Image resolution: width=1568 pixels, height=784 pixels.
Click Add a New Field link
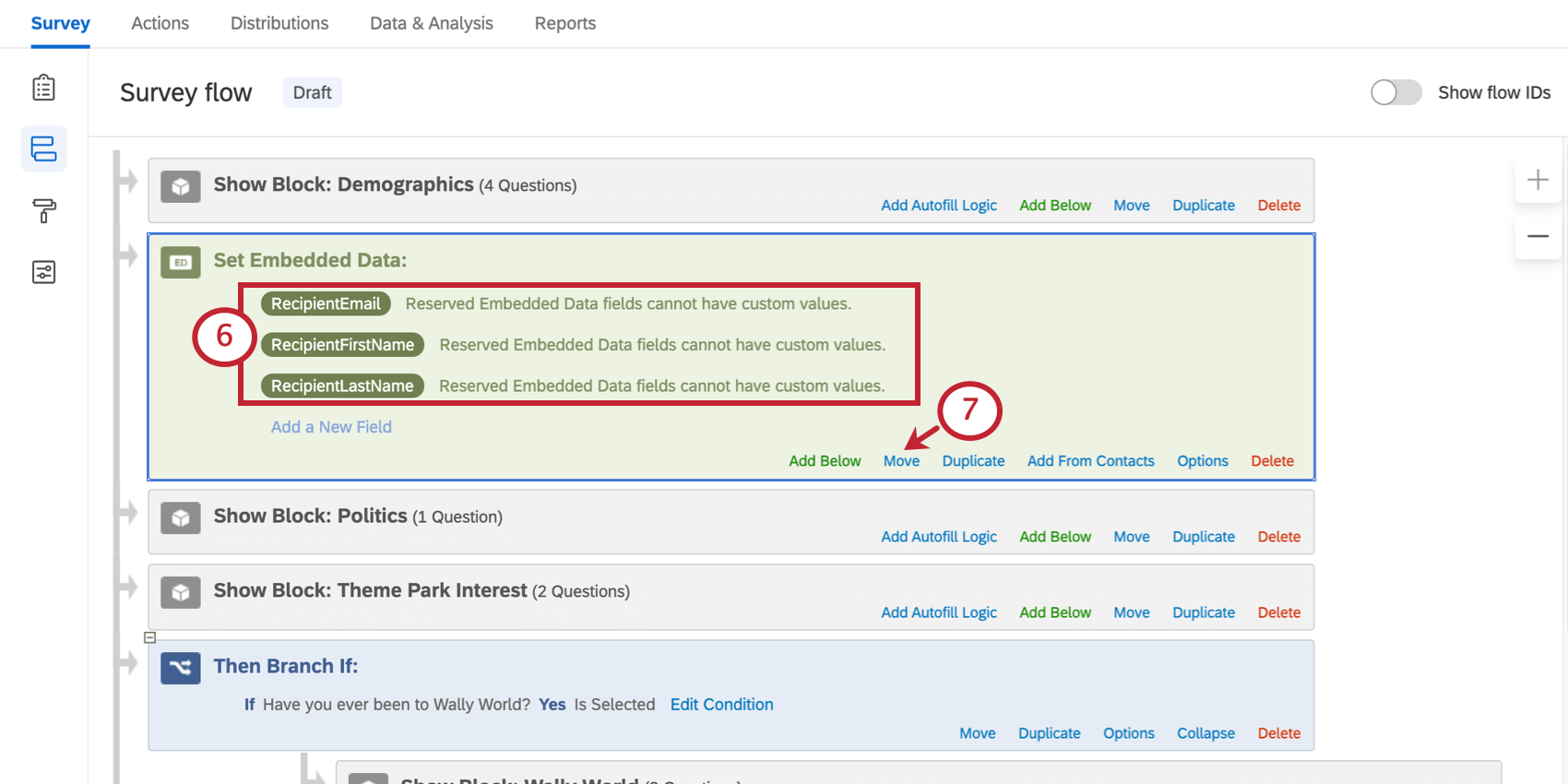tap(331, 427)
